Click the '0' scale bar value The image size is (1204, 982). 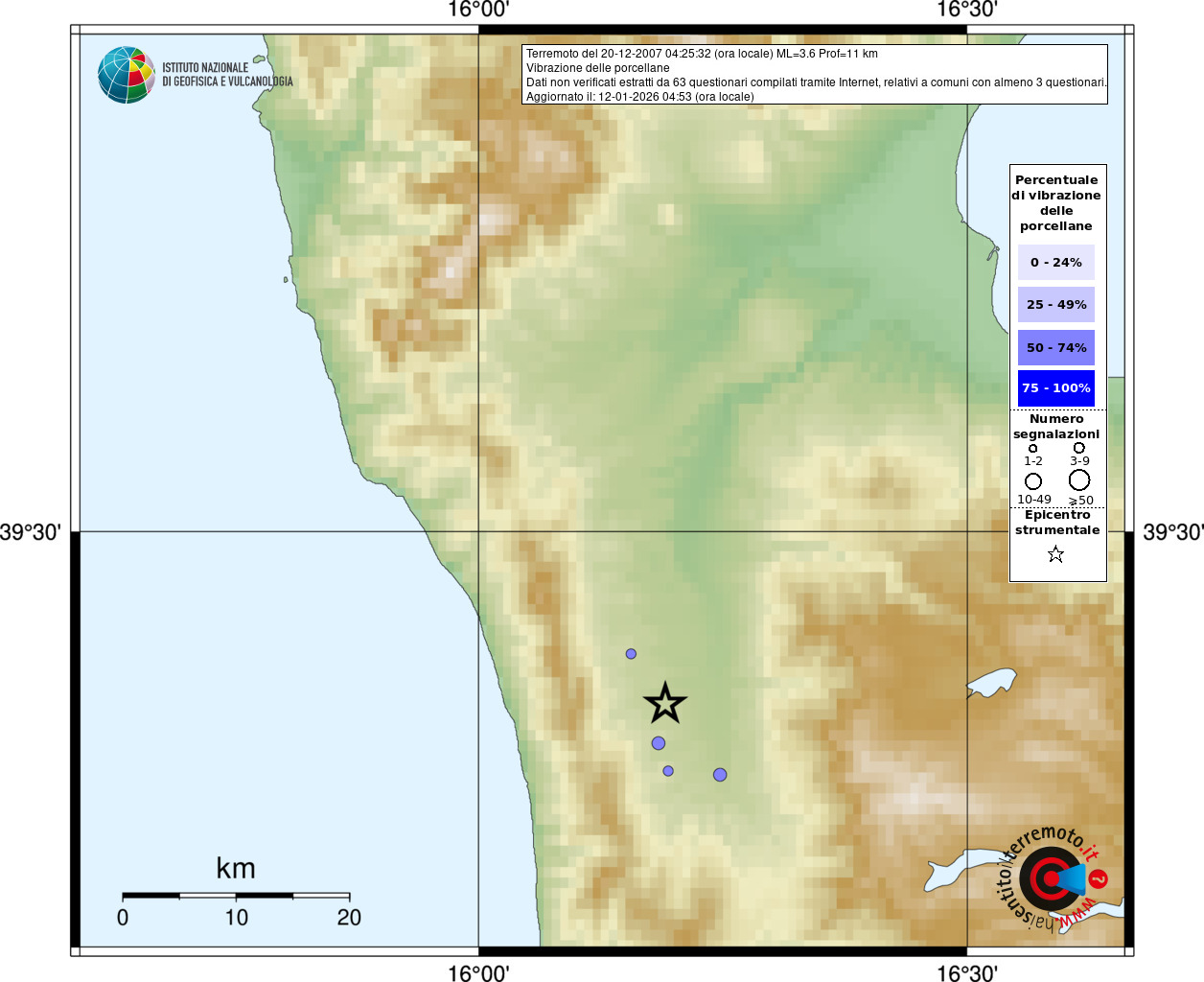(123, 918)
